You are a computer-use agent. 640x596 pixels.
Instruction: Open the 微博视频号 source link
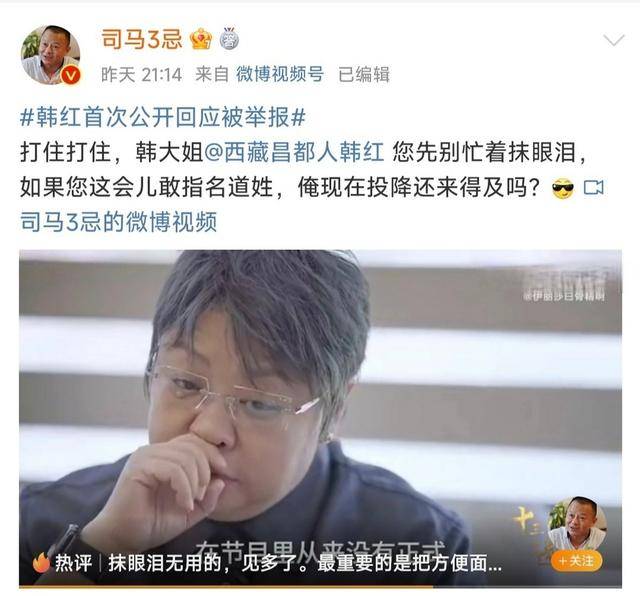point(280,74)
